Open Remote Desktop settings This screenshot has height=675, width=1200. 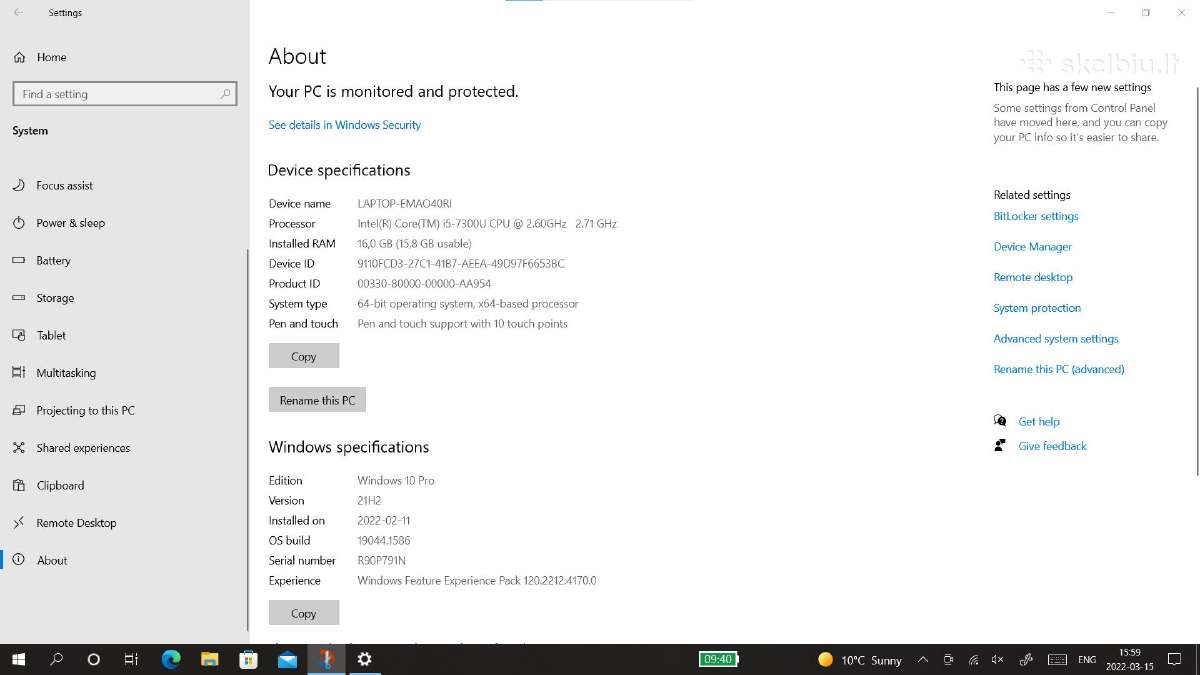tap(76, 523)
